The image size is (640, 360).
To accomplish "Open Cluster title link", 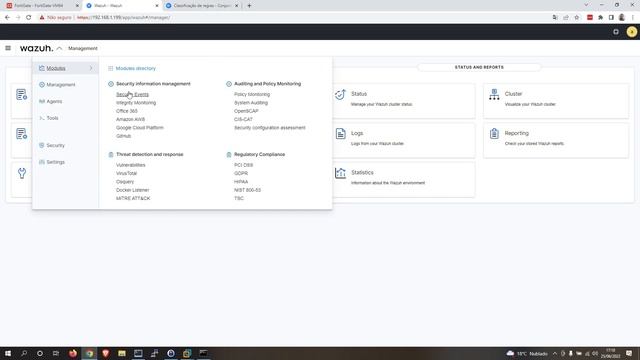I will (513, 94).
